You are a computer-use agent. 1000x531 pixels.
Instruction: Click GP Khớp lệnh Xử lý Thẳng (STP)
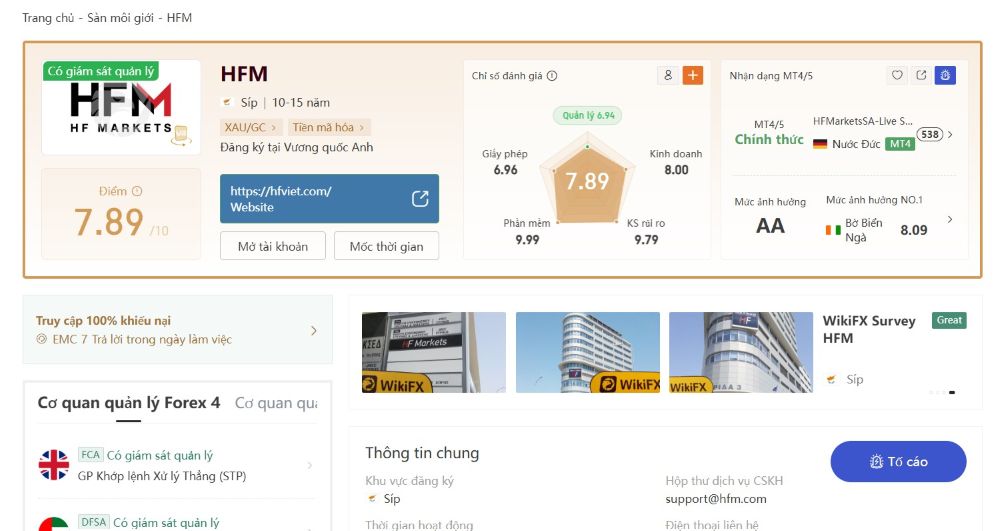coord(162,476)
